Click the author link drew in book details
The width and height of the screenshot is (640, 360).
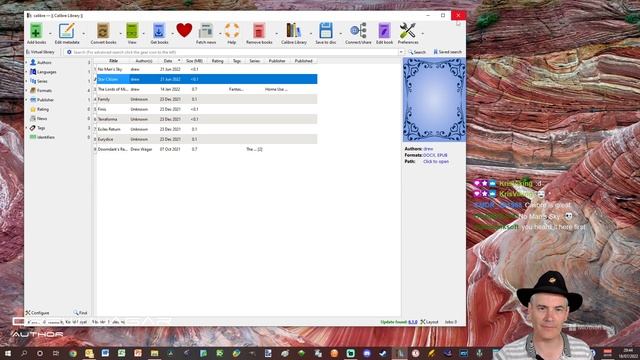pyautogui.click(x=428, y=149)
